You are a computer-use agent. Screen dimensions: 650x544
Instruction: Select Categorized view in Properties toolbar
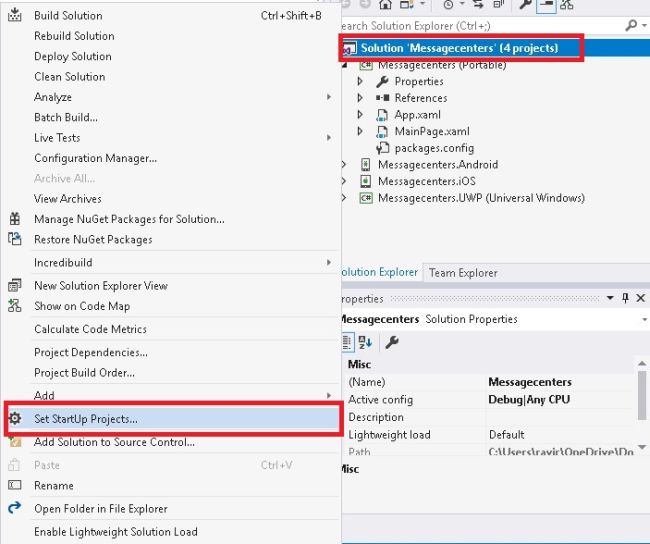point(347,342)
